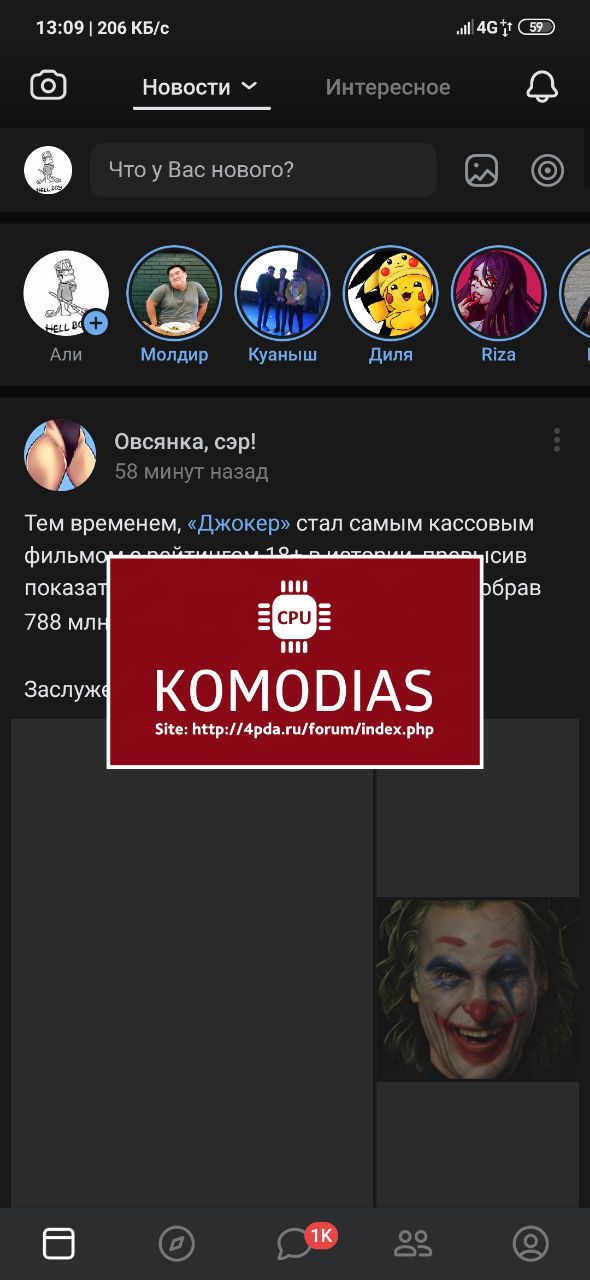Open the profile icon in bottom bar
590x1280 pixels.
[x=531, y=1243]
